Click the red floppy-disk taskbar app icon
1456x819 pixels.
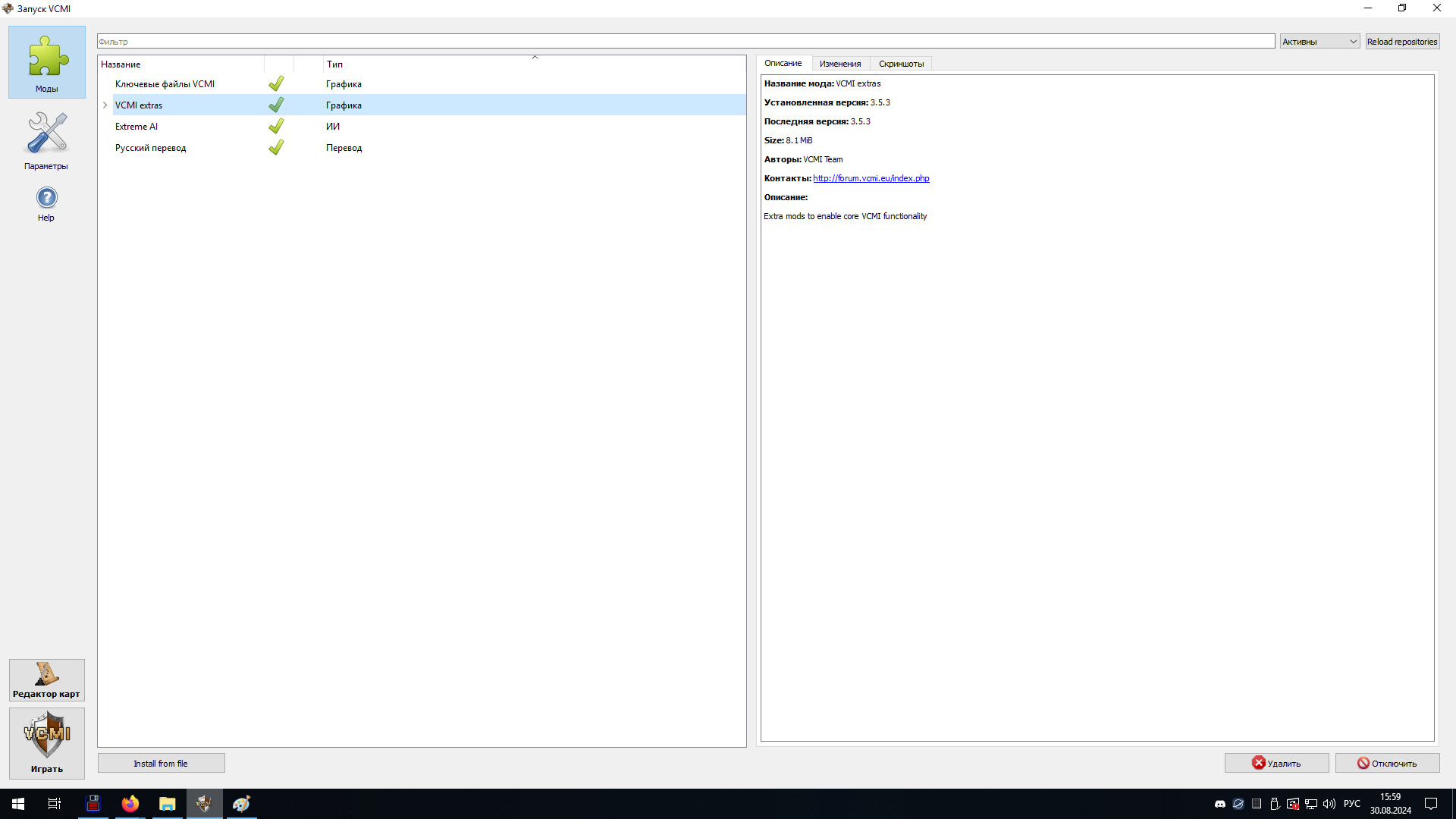point(93,804)
